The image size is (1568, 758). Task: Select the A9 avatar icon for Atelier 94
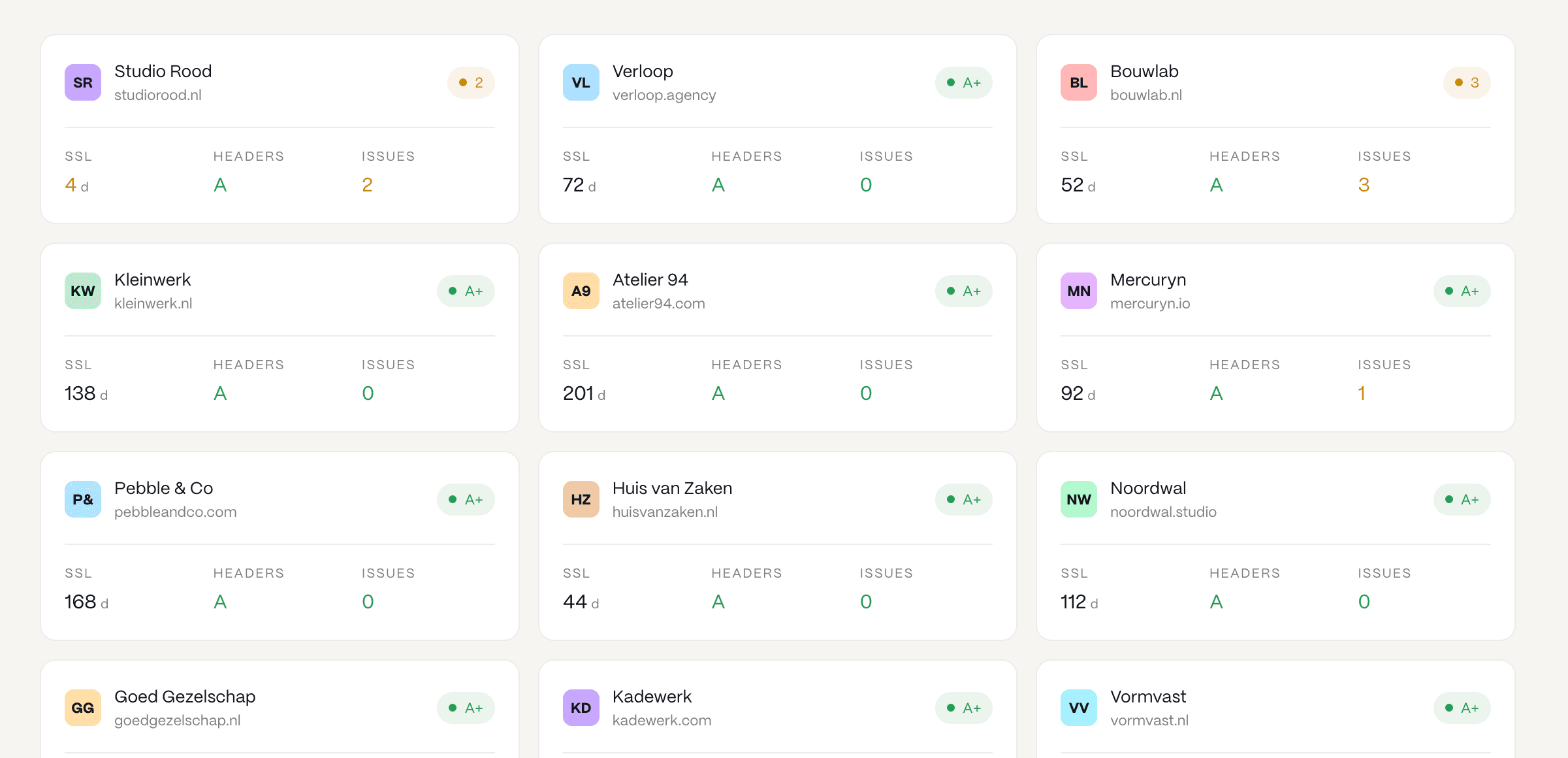tap(581, 291)
